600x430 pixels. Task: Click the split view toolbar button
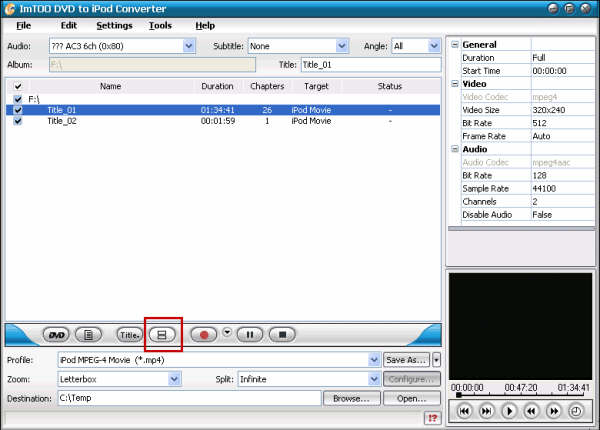162,335
